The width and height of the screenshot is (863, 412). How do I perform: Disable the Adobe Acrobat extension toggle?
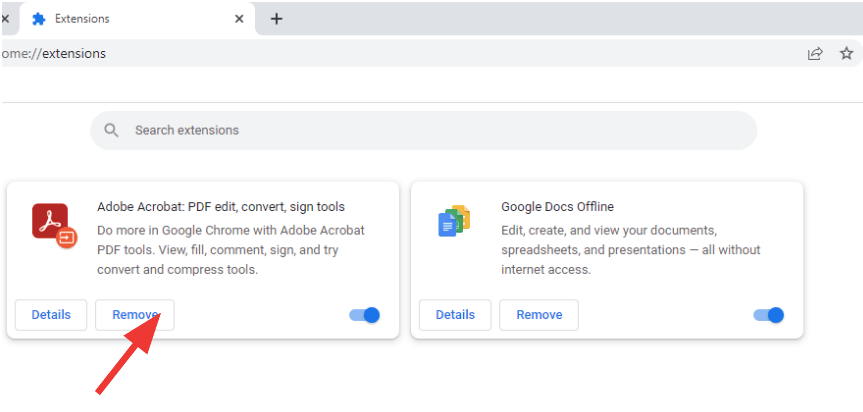click(365, 315)
